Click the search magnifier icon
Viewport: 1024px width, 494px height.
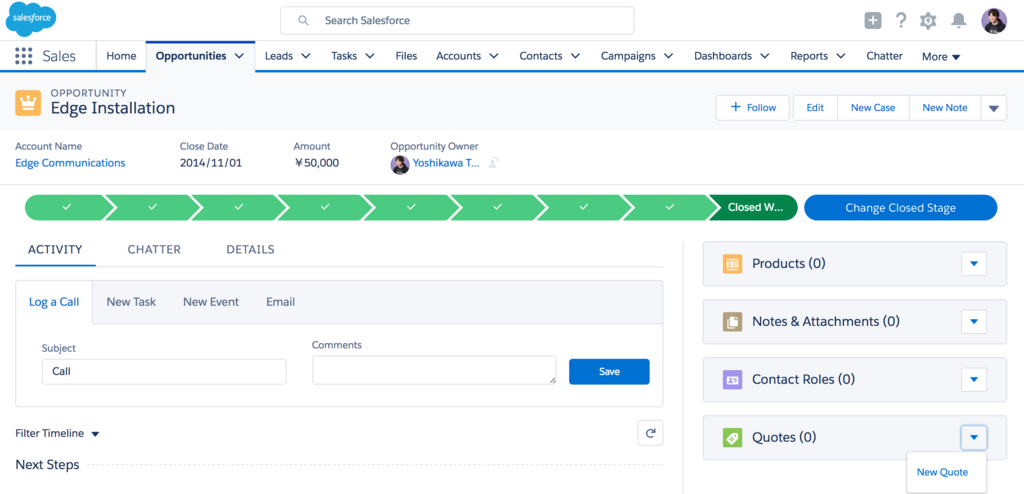coord(303,20)
